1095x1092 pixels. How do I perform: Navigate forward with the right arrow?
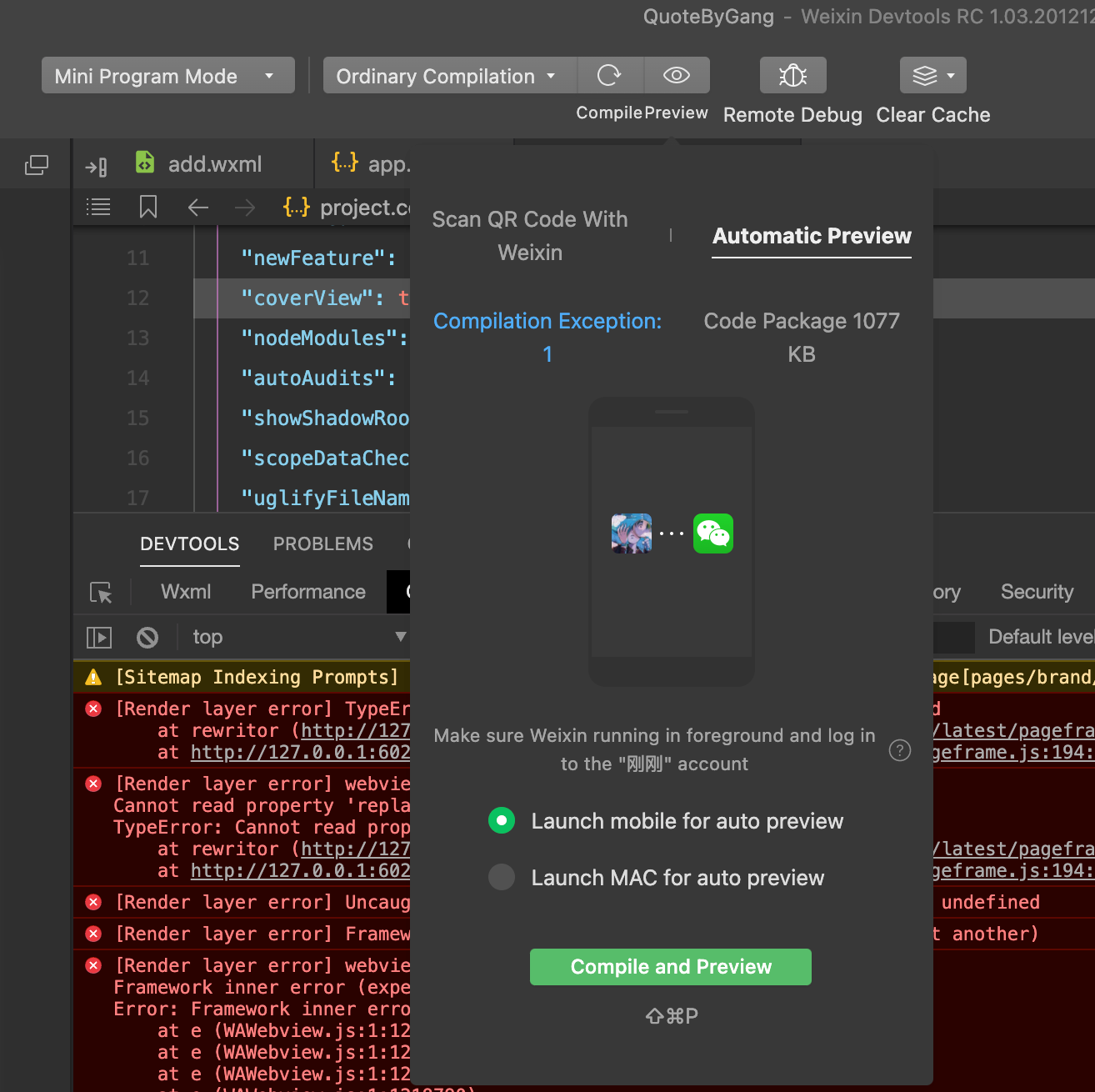coord(245,208)
